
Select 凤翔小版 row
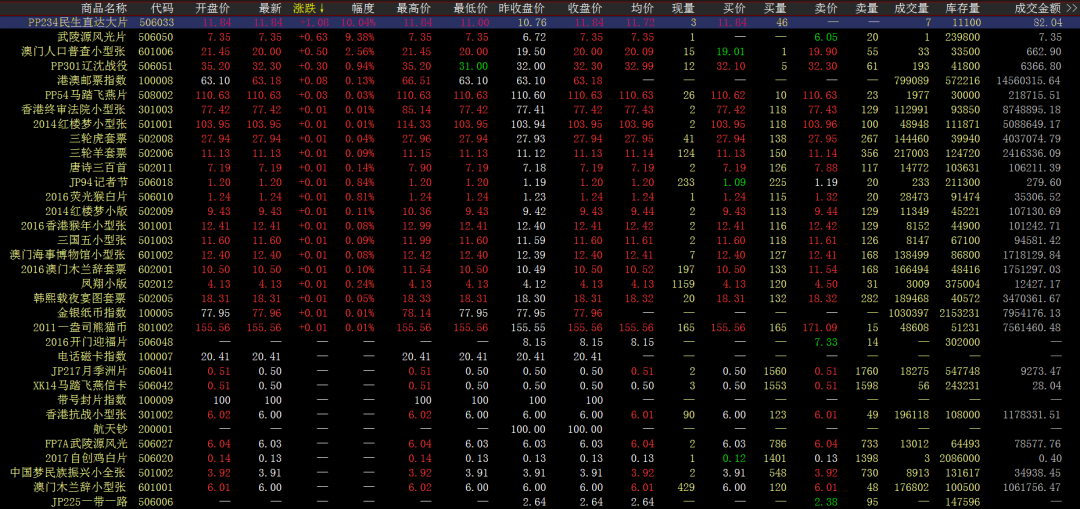tap(540, 284)
